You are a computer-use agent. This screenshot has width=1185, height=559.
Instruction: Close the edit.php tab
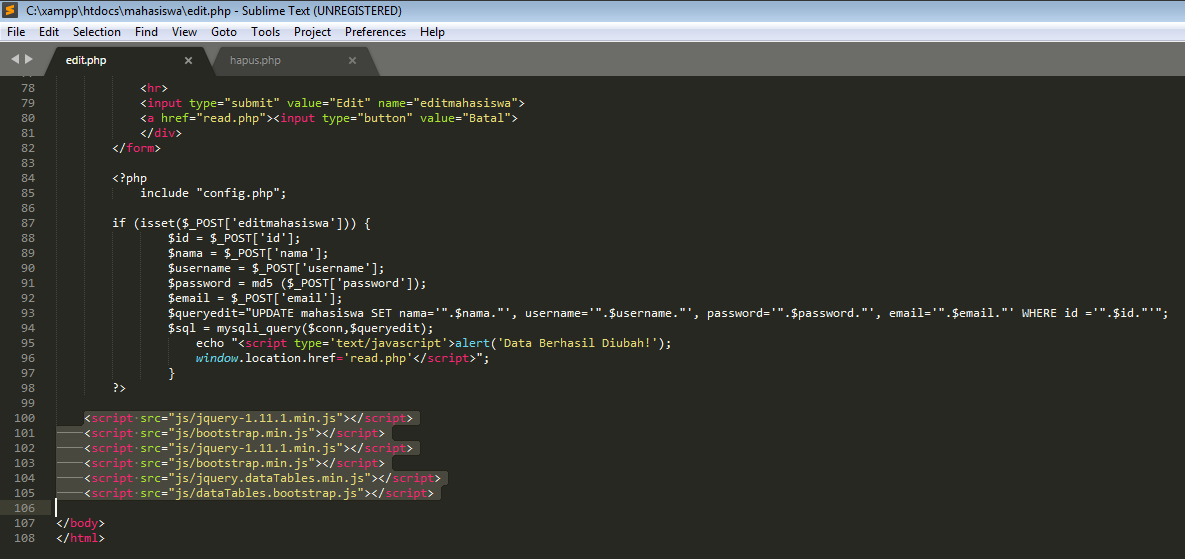[x=188, y=60]
